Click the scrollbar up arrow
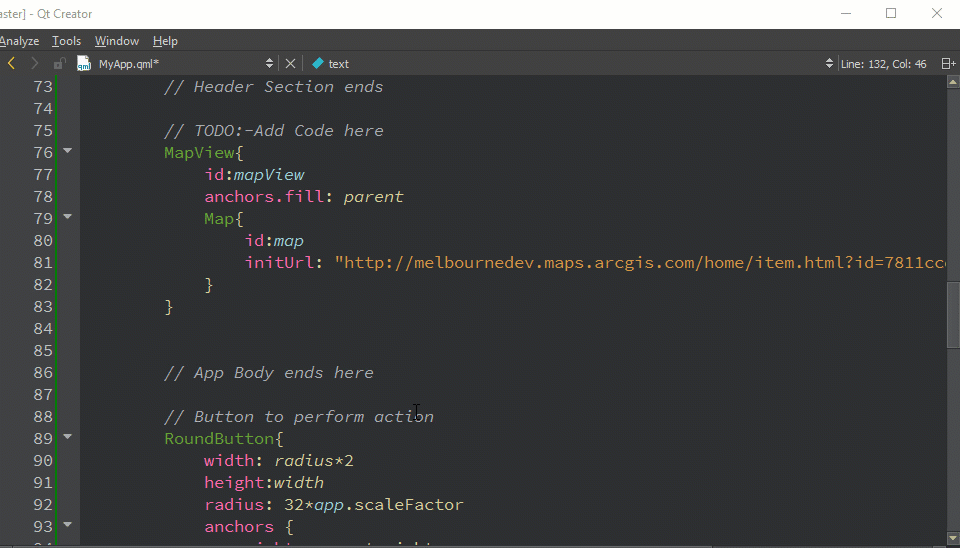This screenshot has height=548, width=960. [x=953, y=82]
